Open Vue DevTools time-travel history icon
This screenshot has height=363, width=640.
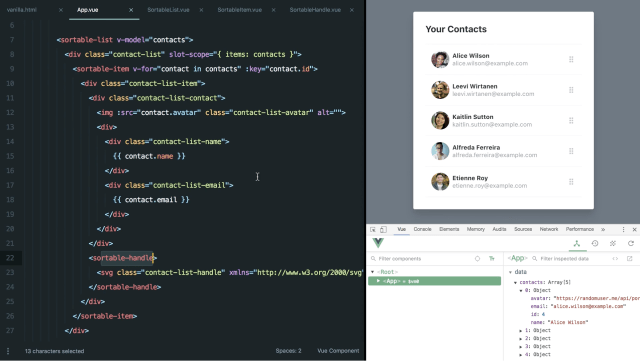coord(595,243)
